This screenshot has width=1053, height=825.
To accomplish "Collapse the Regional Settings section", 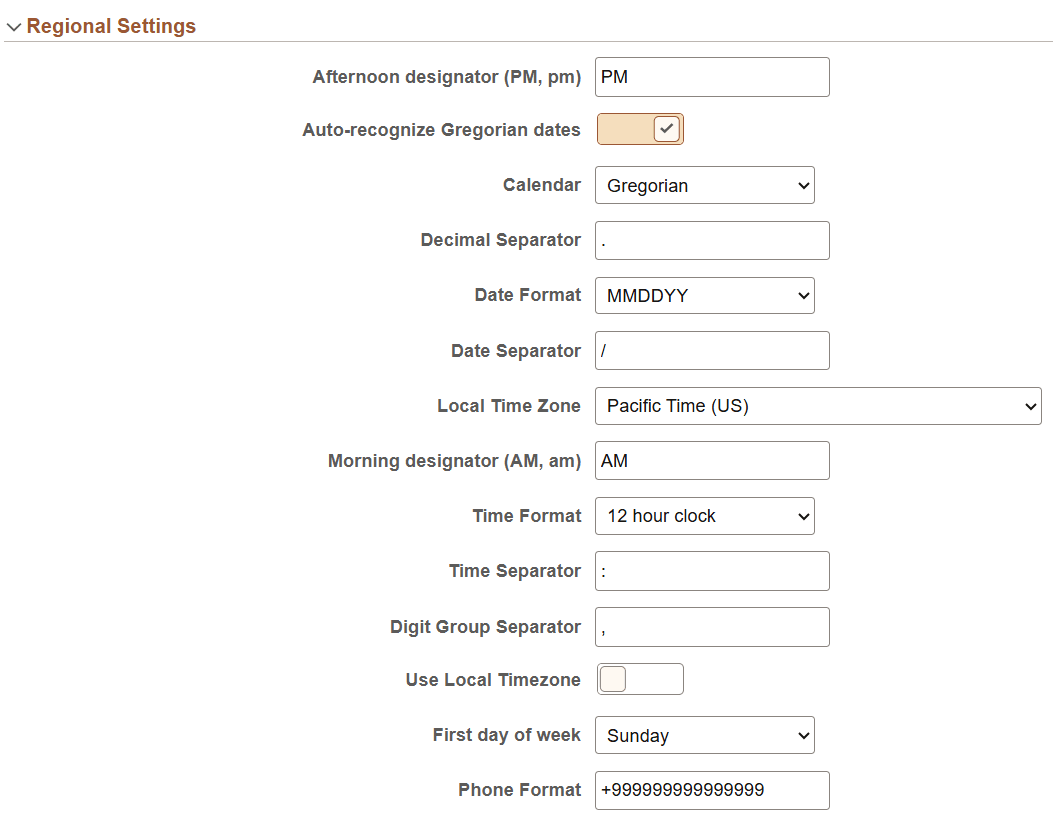I will 14,26.
